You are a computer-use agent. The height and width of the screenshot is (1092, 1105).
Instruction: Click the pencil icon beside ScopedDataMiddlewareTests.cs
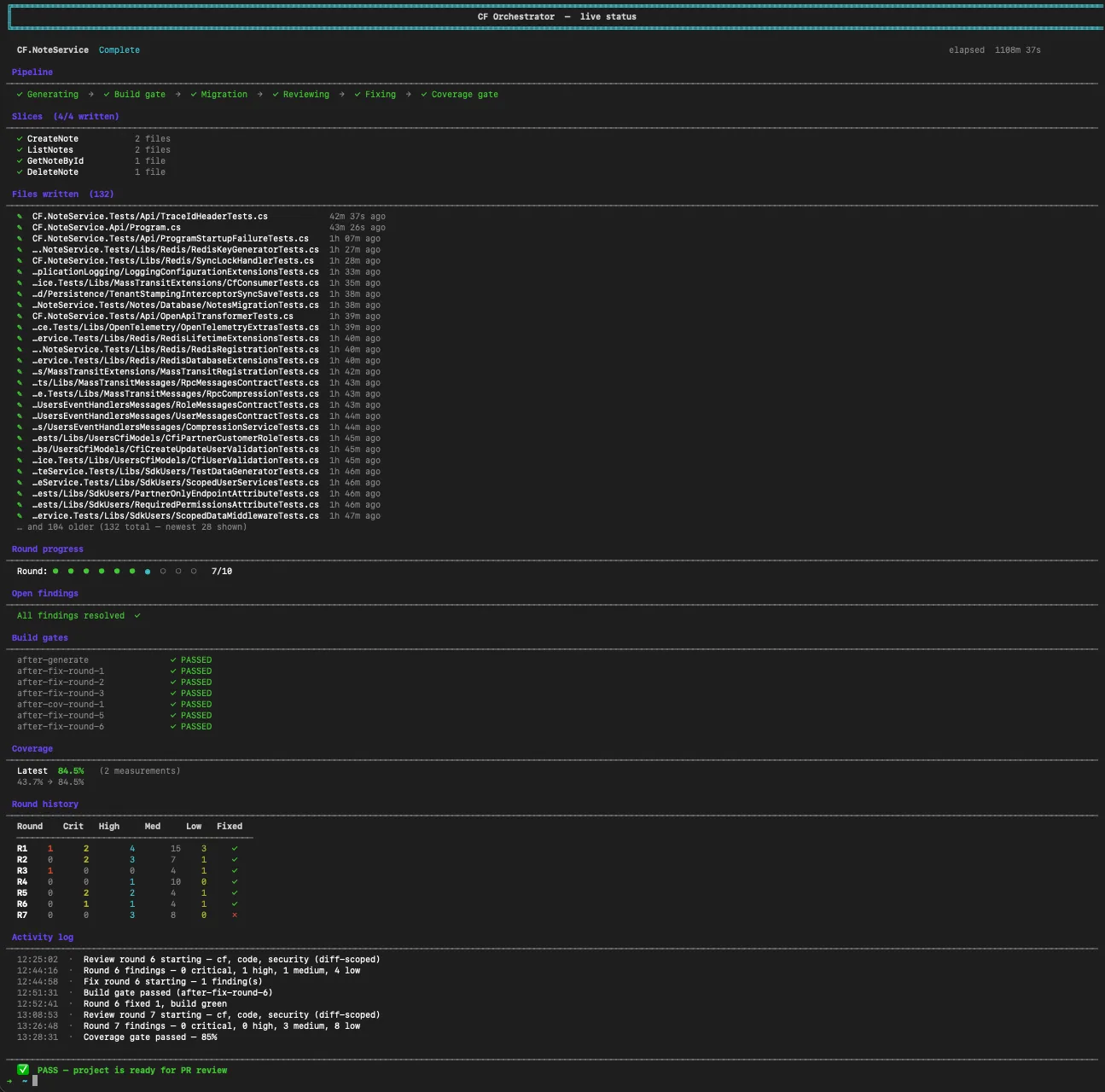[x=20, y=516]
